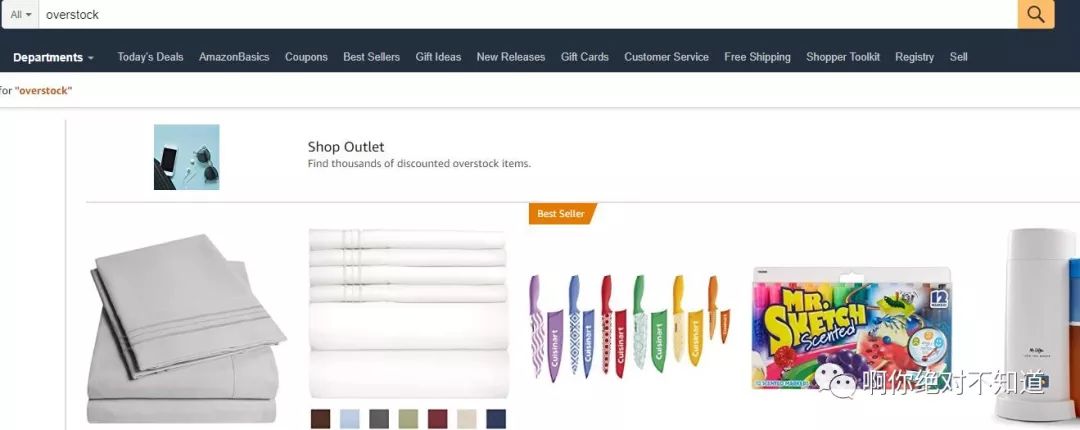The height and width of the screenshot is (430, 1080).
Task: Open the Coupons page
Action: click(306, 57)
